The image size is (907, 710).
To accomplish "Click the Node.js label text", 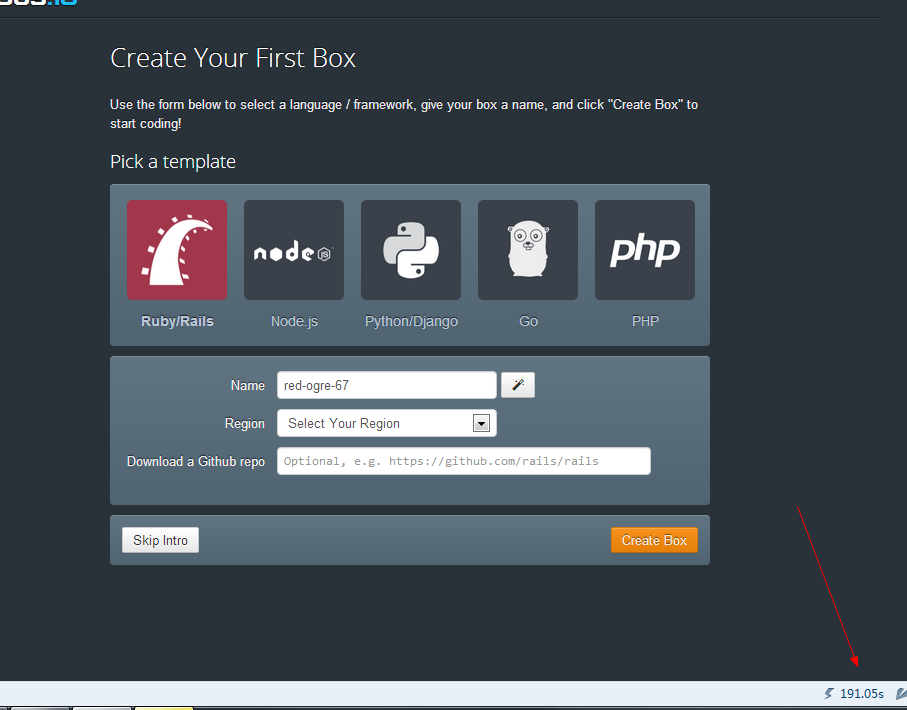I will [x=294, y=321].
